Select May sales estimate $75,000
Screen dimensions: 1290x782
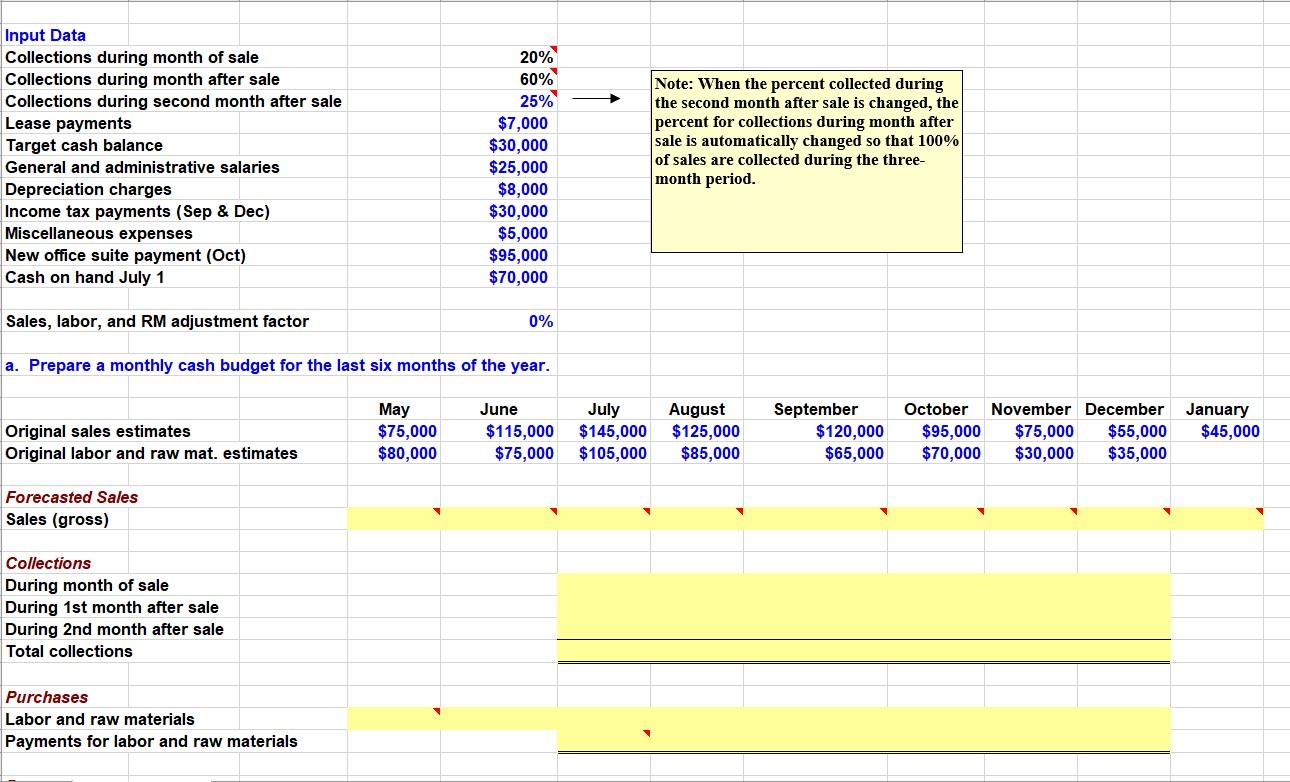407,431
